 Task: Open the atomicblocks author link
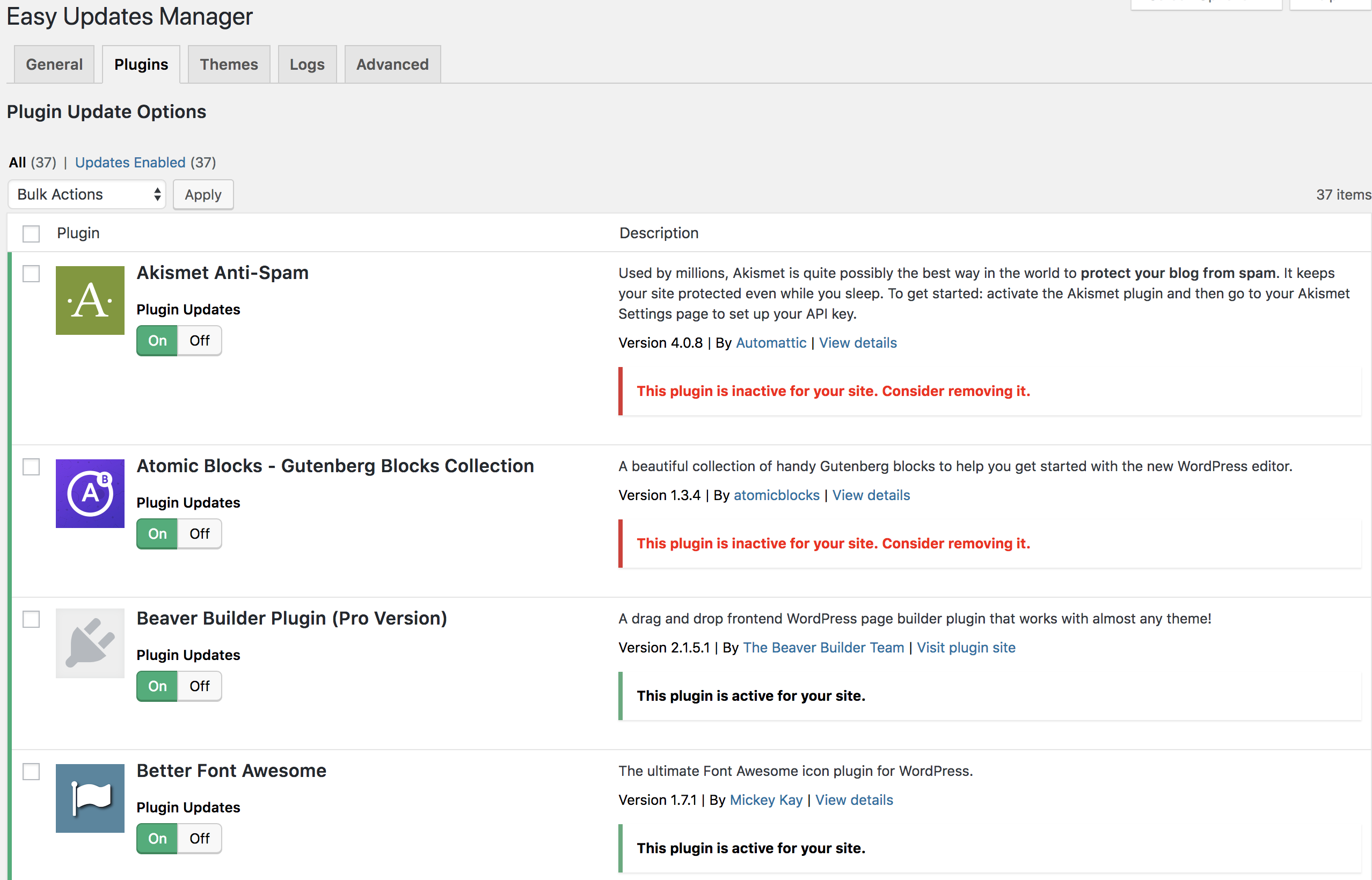(x=776, y=495)
